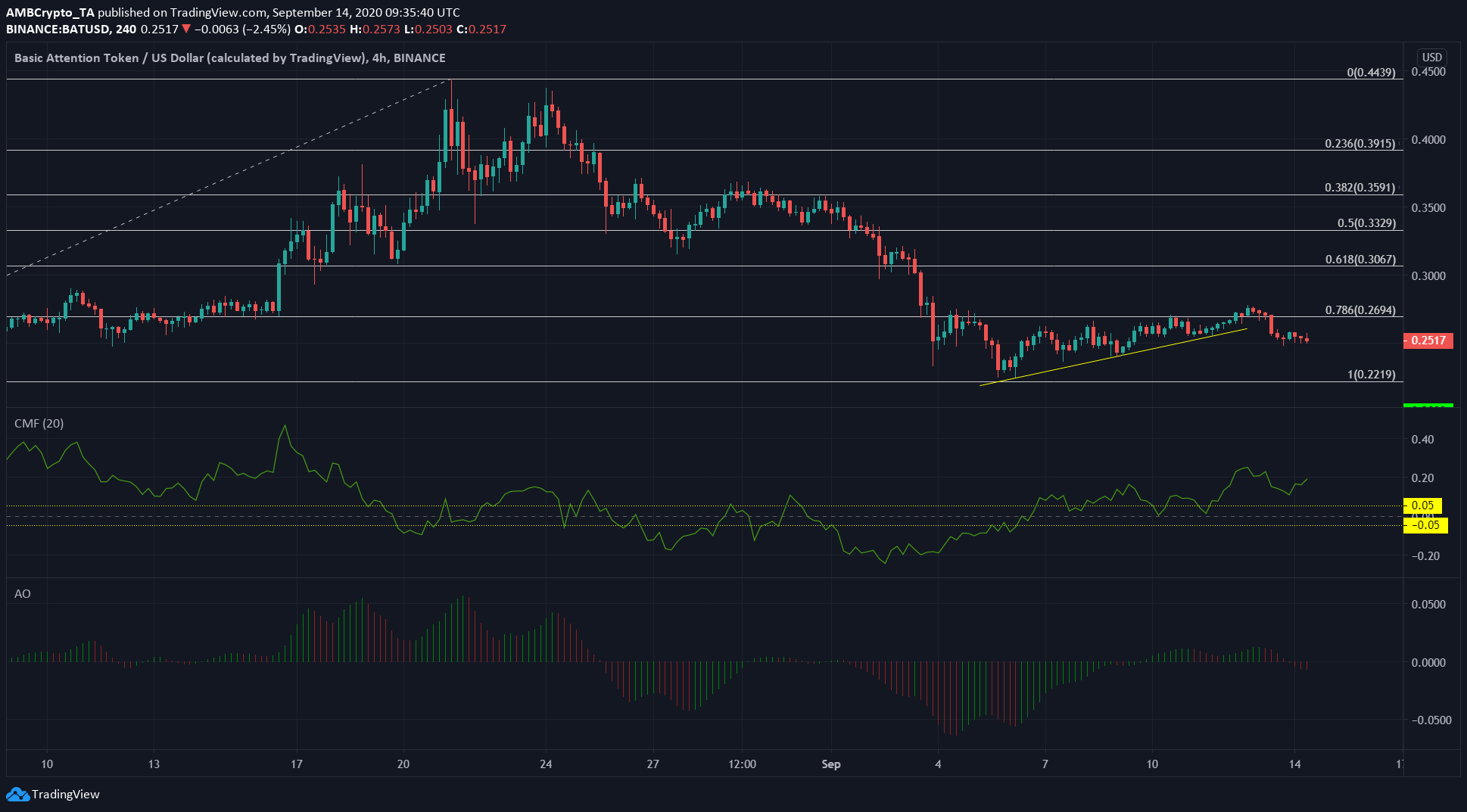Select the CMF (20) indicator label
The width and height of the screenshot is (1467, 812).
pyautogui.click(x=39, y=424)
